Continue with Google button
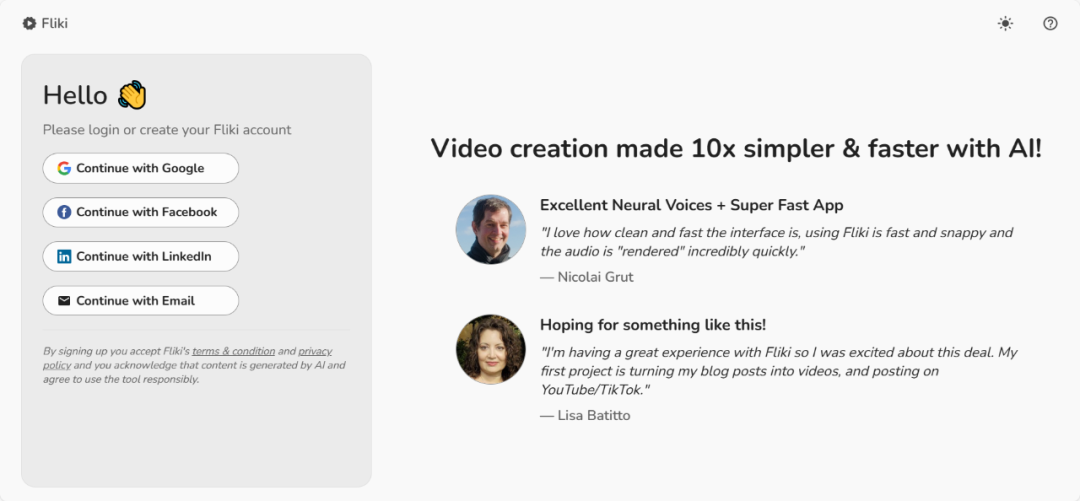 tap(141, 168)
